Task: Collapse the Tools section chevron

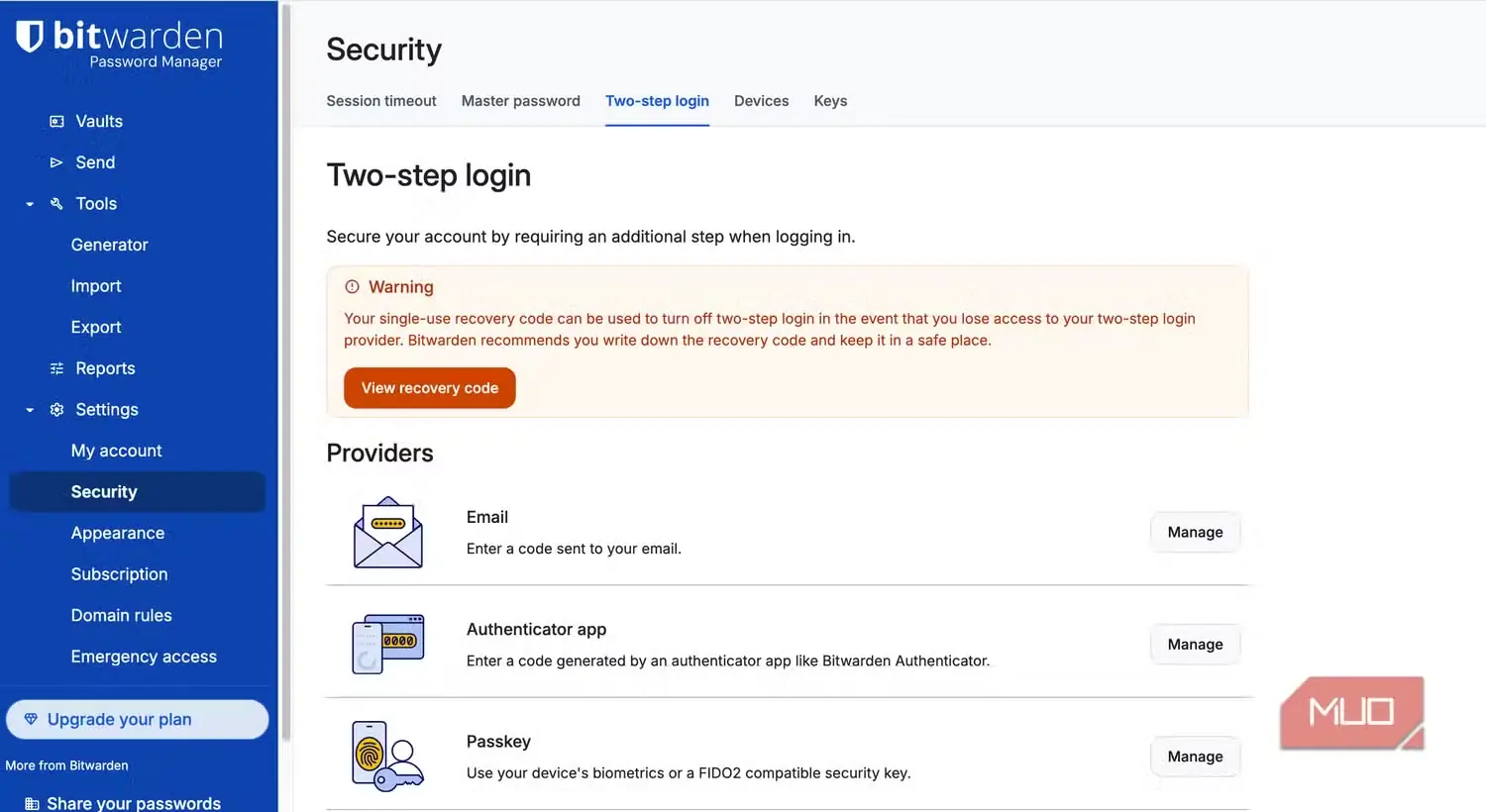Action: click(30, 204)
